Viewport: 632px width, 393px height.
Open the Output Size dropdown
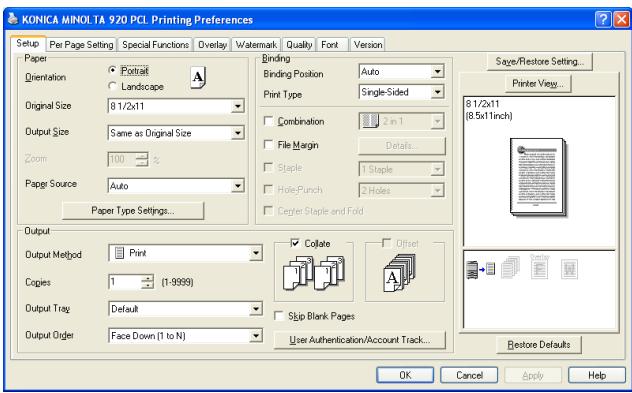click(238, 133)
